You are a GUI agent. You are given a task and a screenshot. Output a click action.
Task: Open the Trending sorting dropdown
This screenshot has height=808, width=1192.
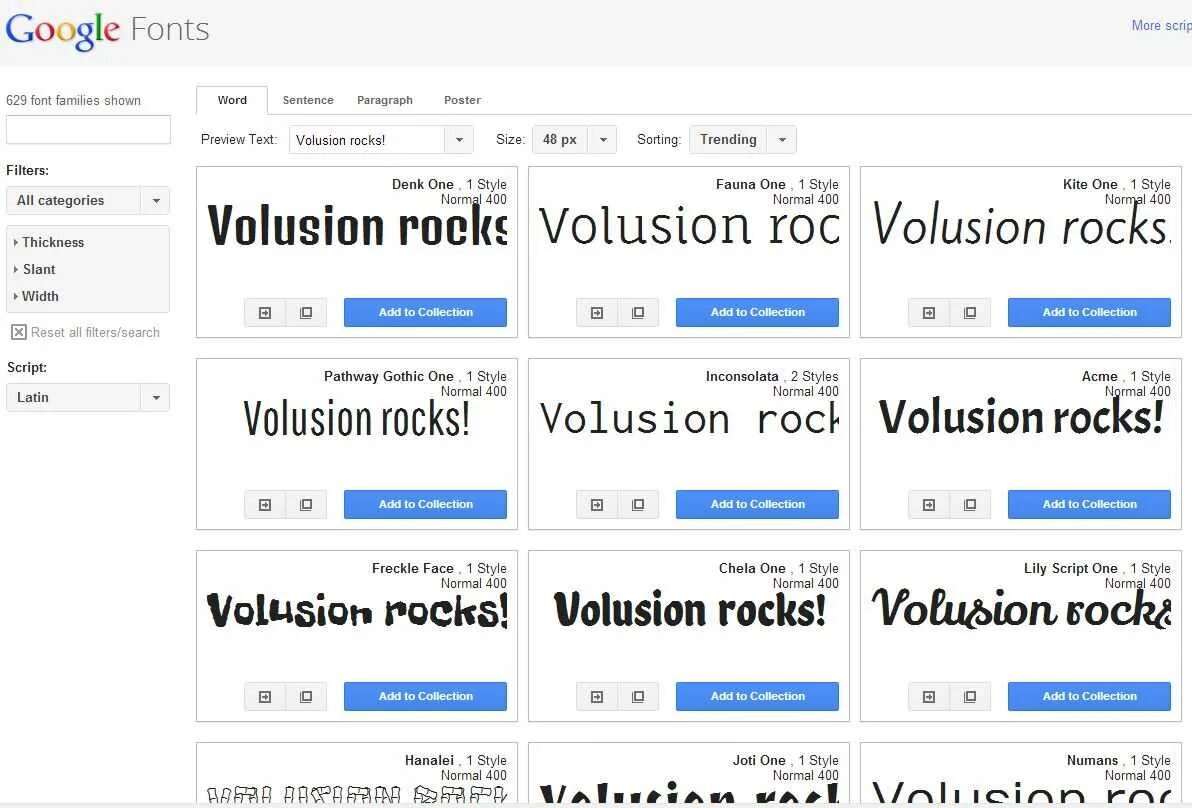click(x=743, y=140)
